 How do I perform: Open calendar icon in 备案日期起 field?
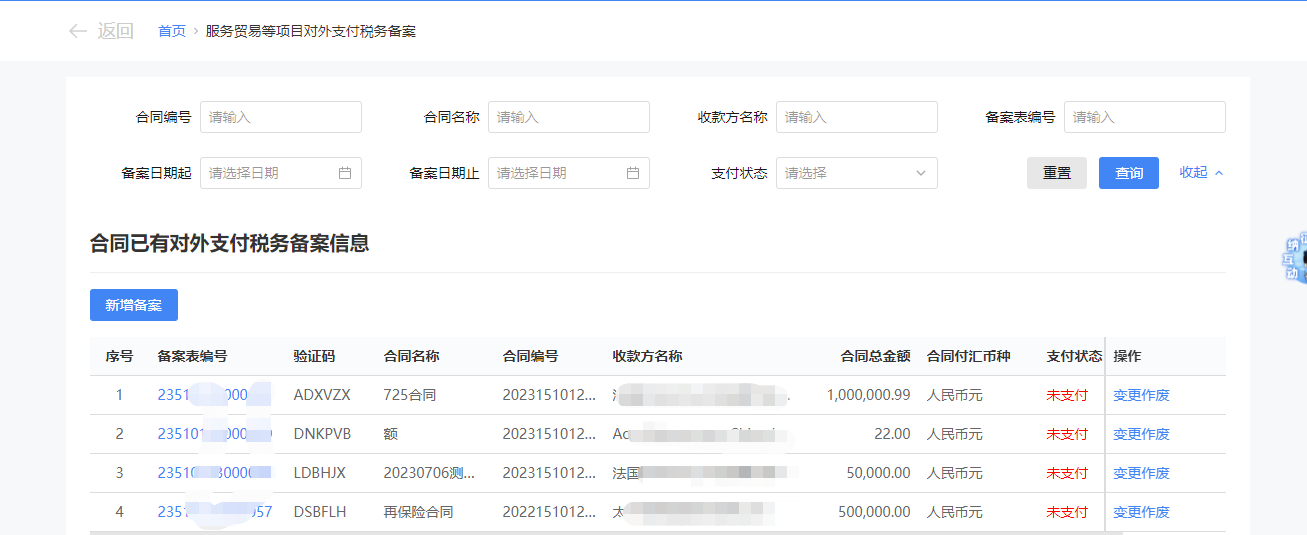point(345,173)
